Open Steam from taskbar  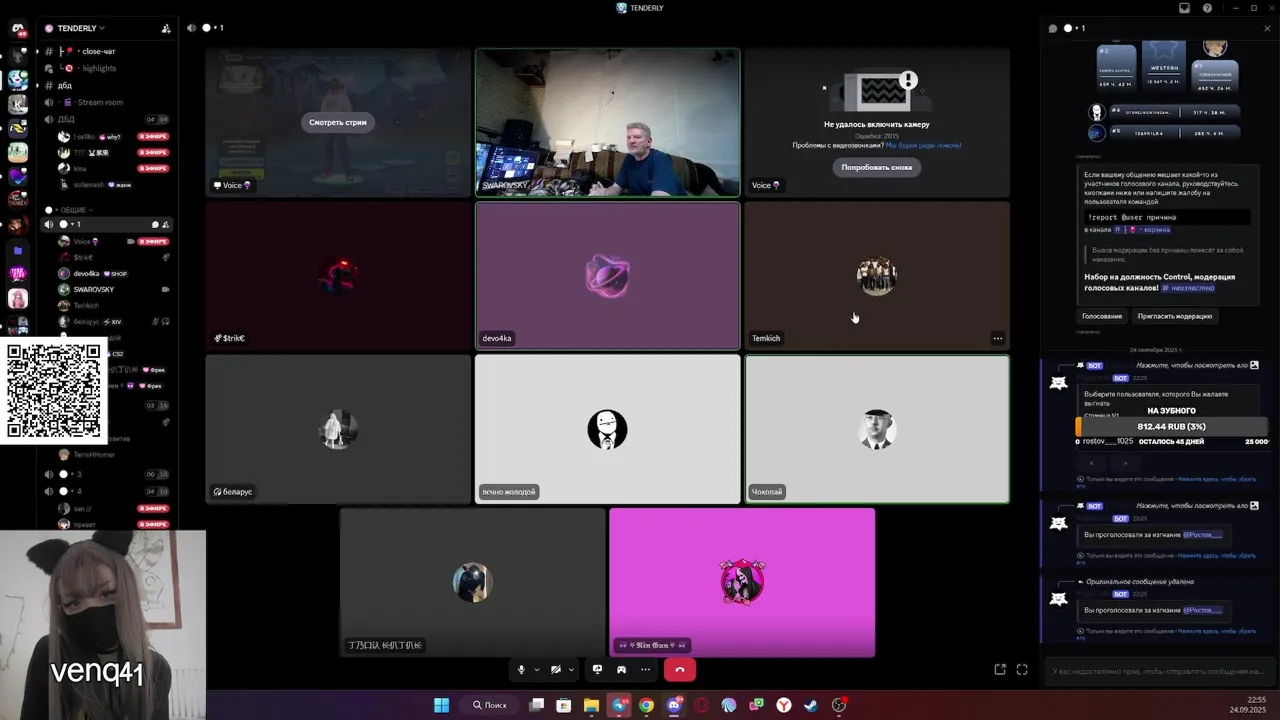[812, 705]
